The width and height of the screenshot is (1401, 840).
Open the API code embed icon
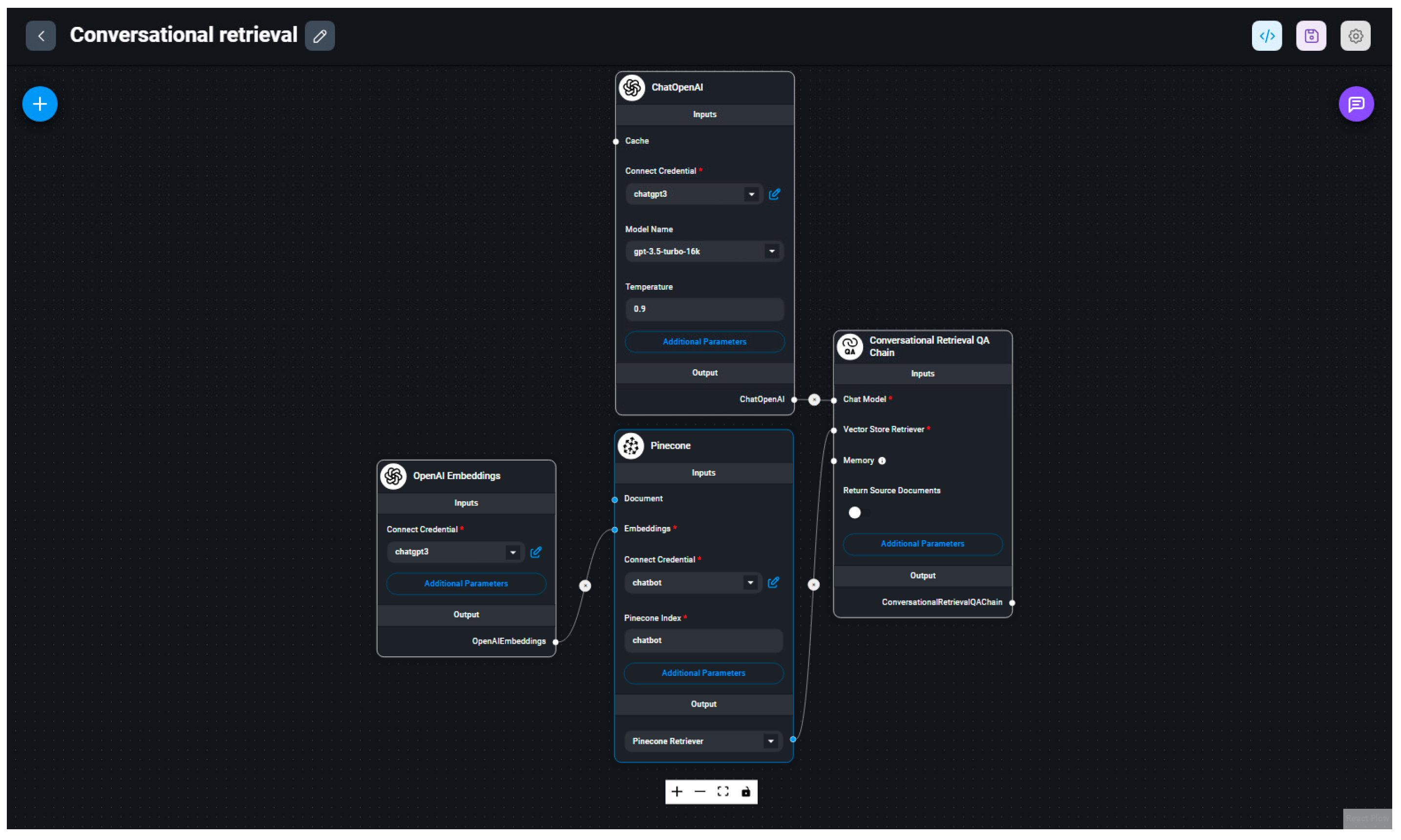coord(1267,36)
